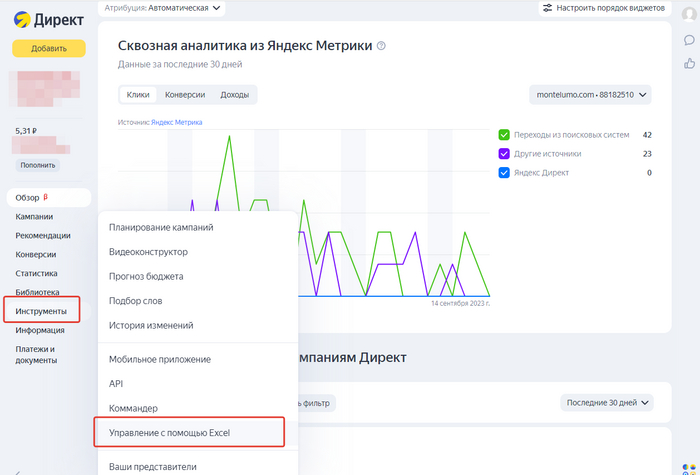Click the "Пополнить" balance button
Viewport: 700px width, 475px height.
point(38,165)
